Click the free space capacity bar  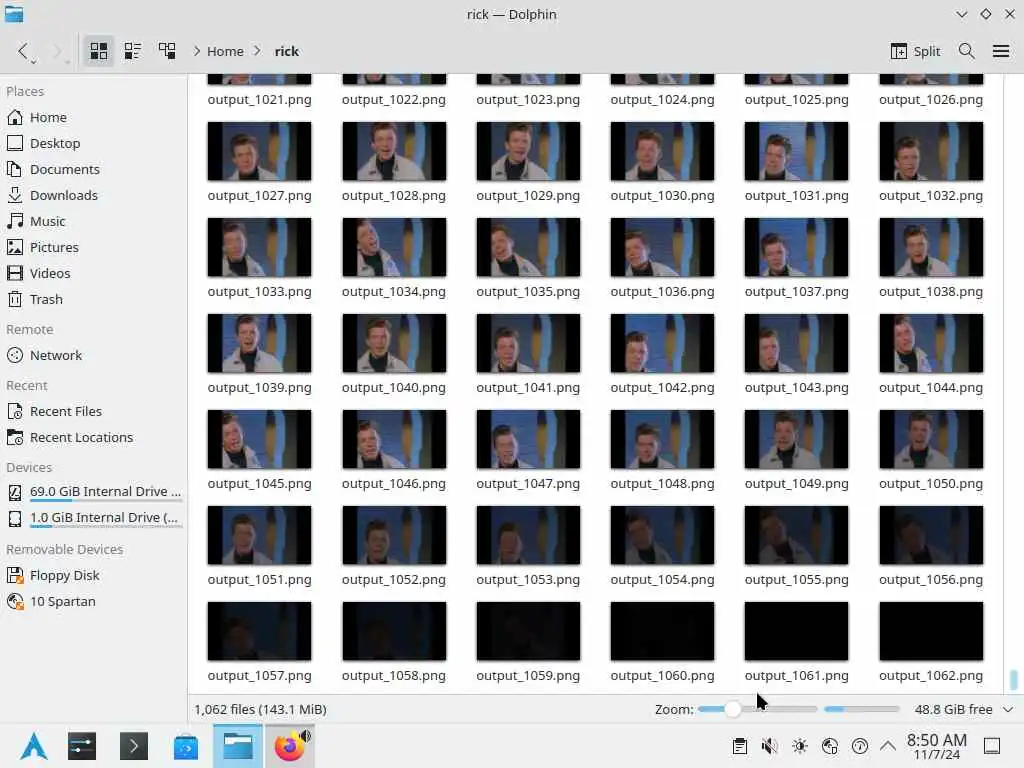(861, 709)
